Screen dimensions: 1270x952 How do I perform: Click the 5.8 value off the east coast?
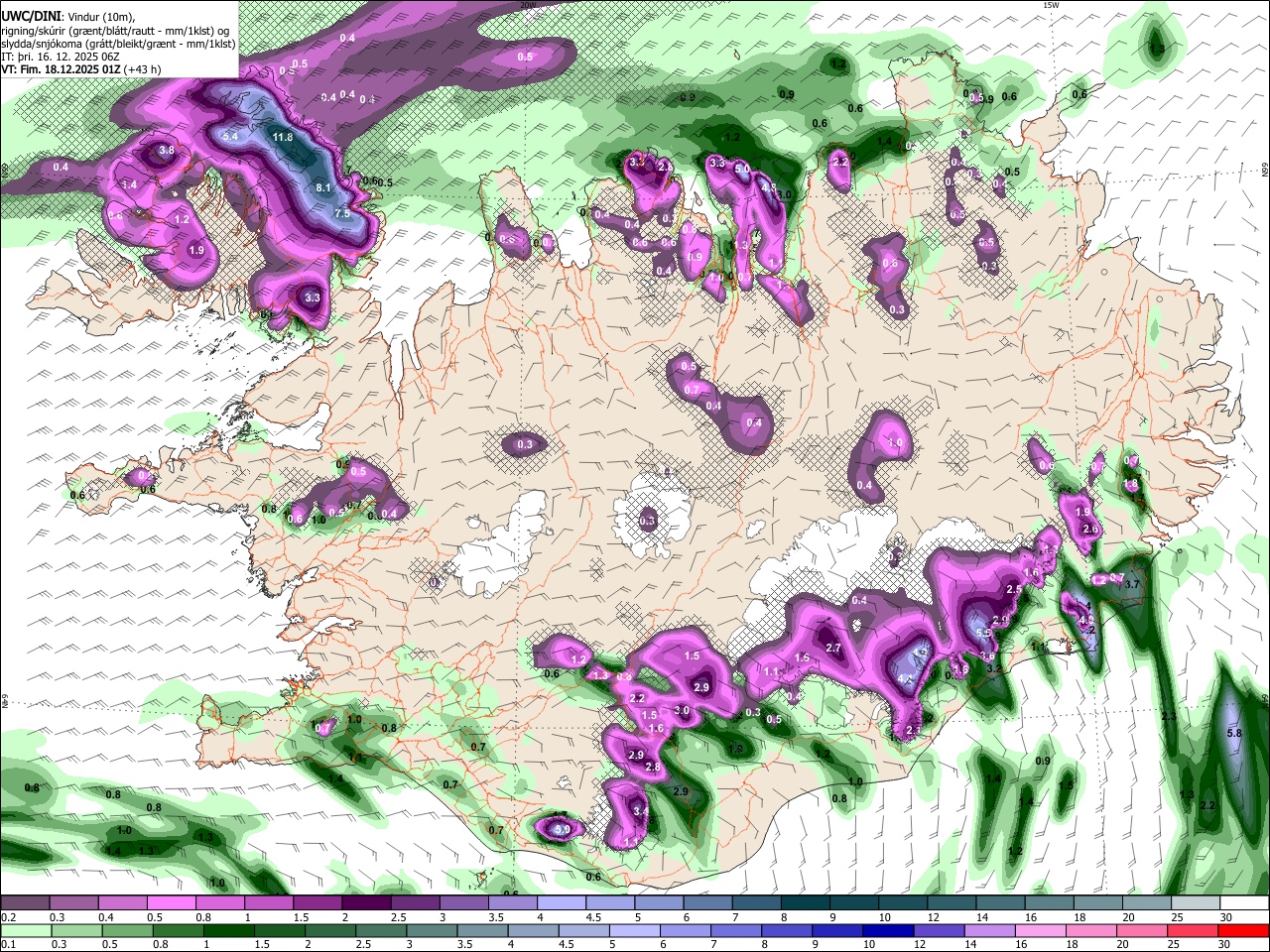pyautogui.click(x=1234, y=733)
